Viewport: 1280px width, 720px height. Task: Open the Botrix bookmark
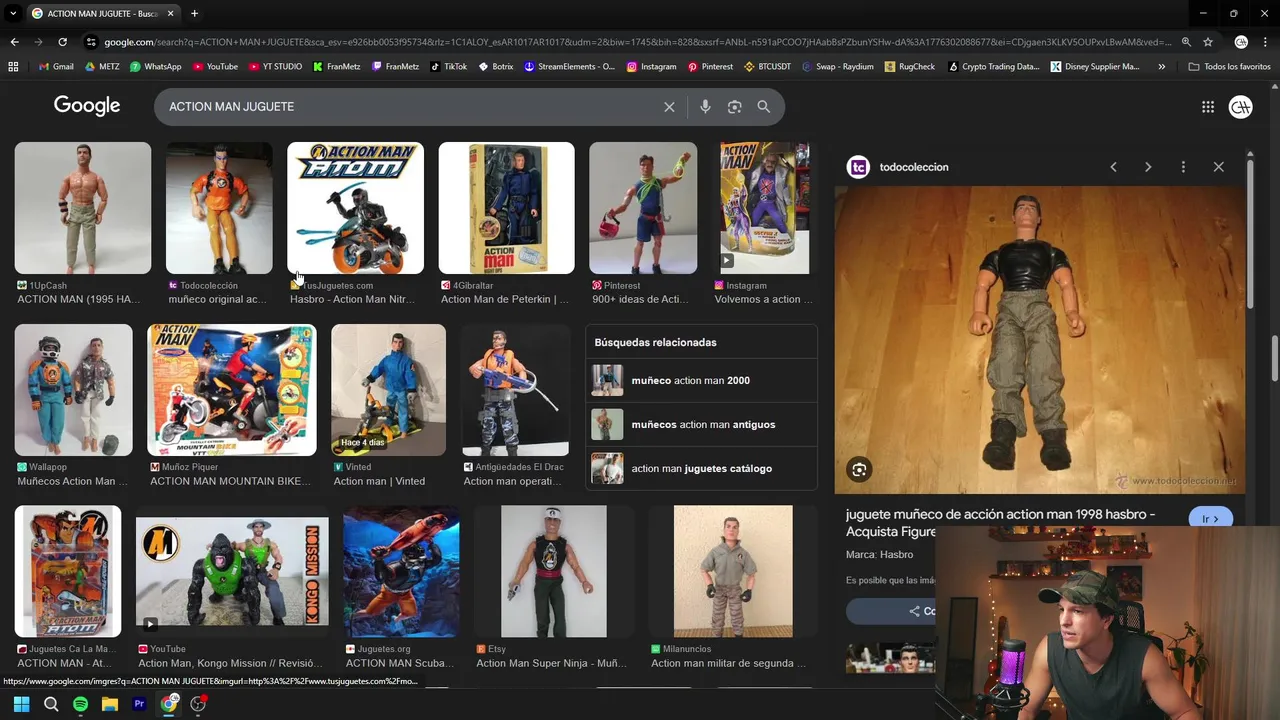coord(496,67)
